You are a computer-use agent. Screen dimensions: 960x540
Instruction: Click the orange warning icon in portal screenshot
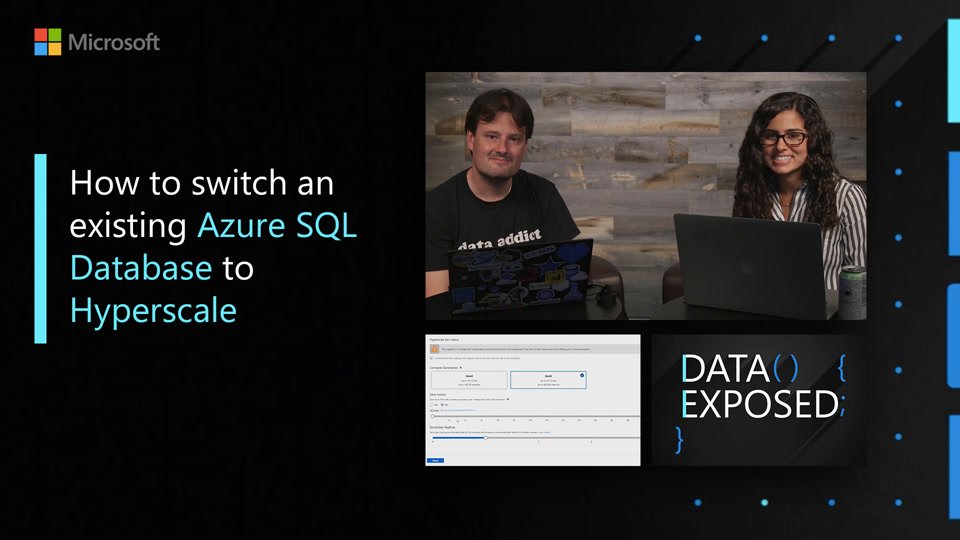pos(435,349)
